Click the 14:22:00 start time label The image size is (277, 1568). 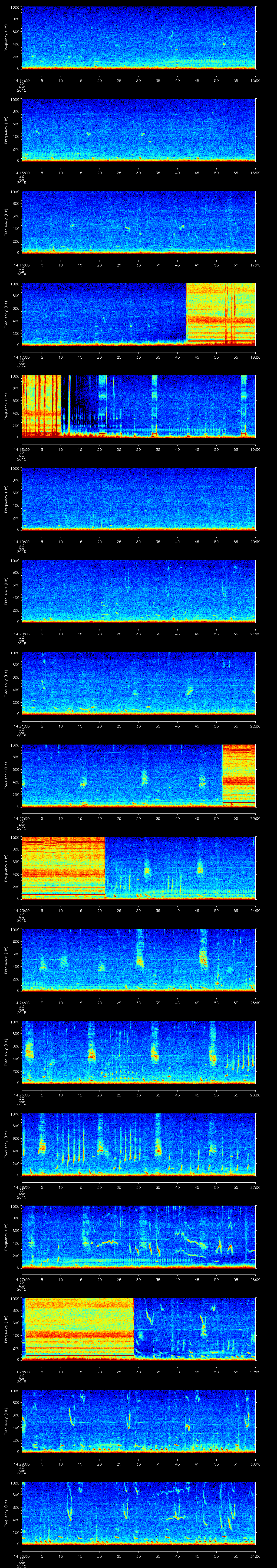[21, 818]
